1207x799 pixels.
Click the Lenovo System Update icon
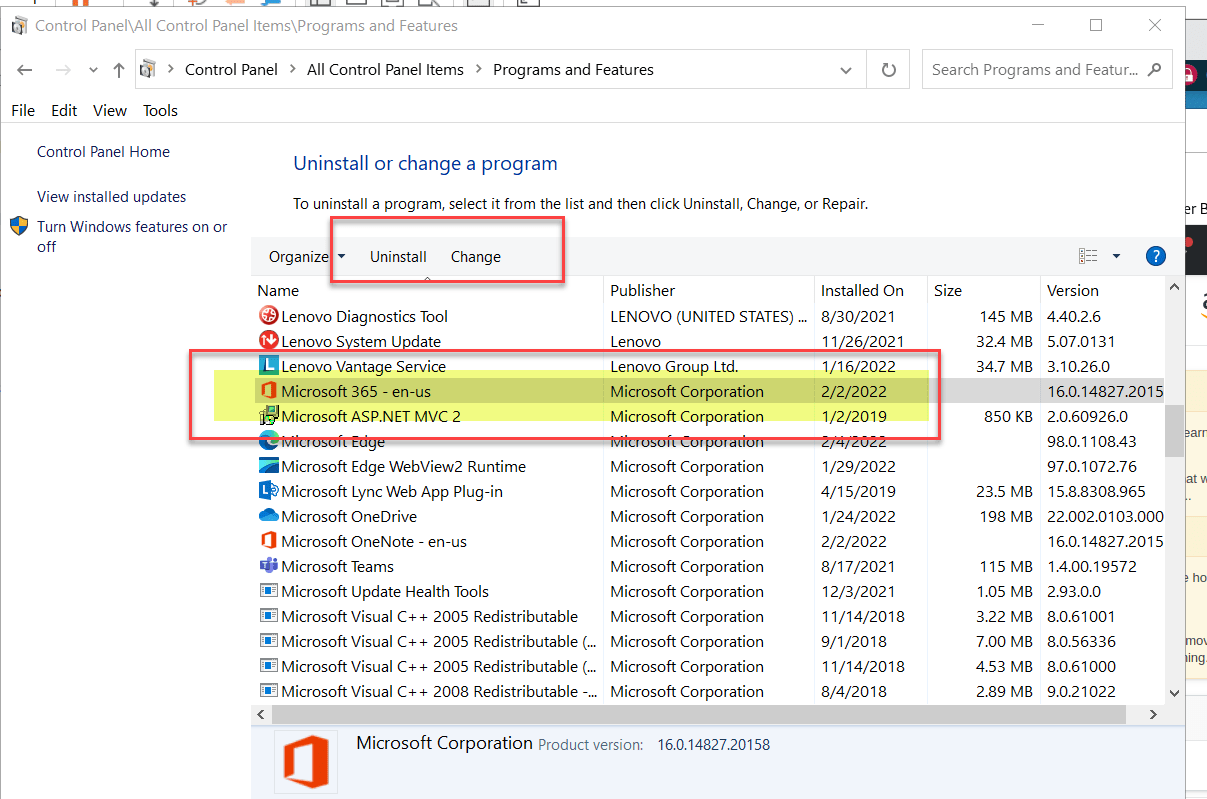(x=268, y=341)
